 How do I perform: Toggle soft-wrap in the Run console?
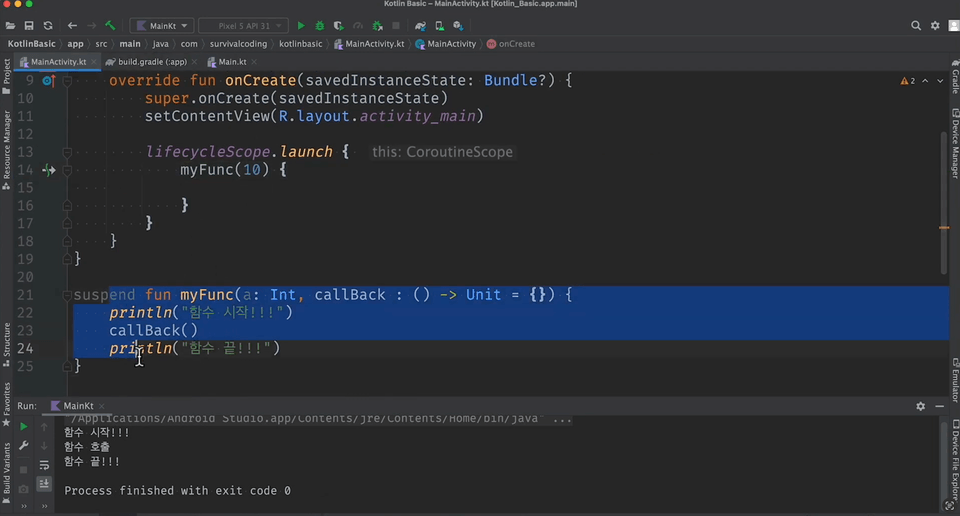(44, 465)
